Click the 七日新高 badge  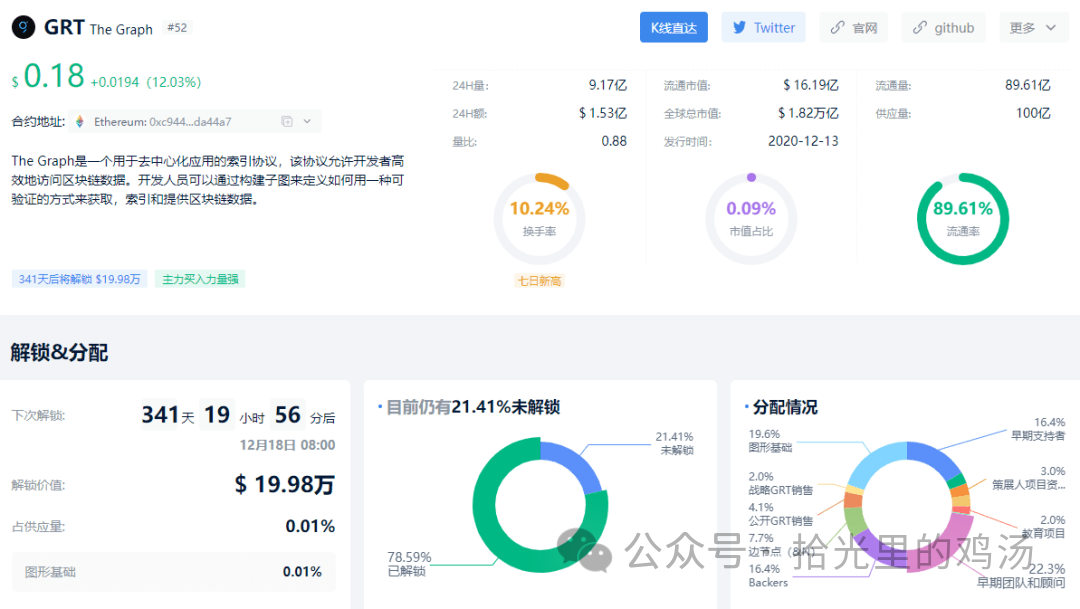point(539,281)
